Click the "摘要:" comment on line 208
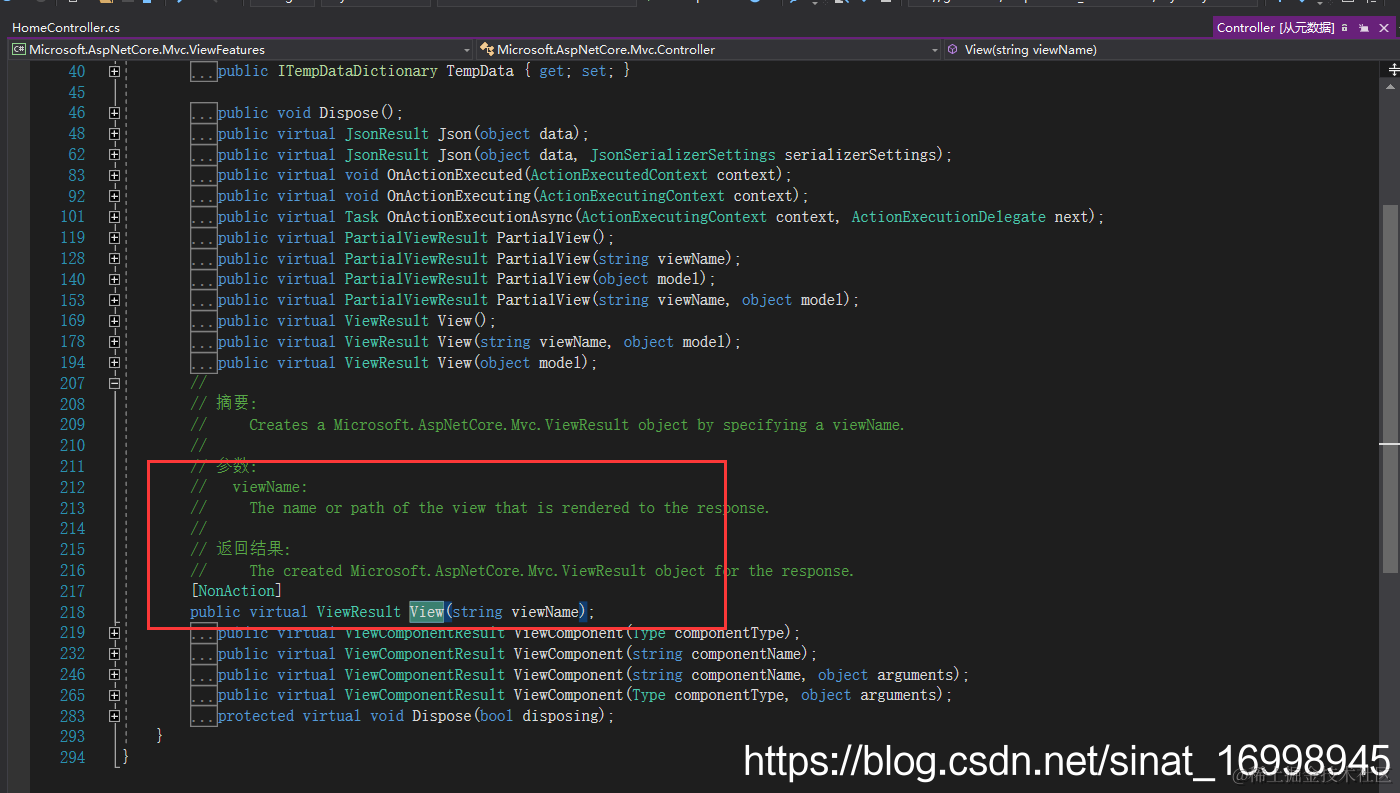 (237, 404)
